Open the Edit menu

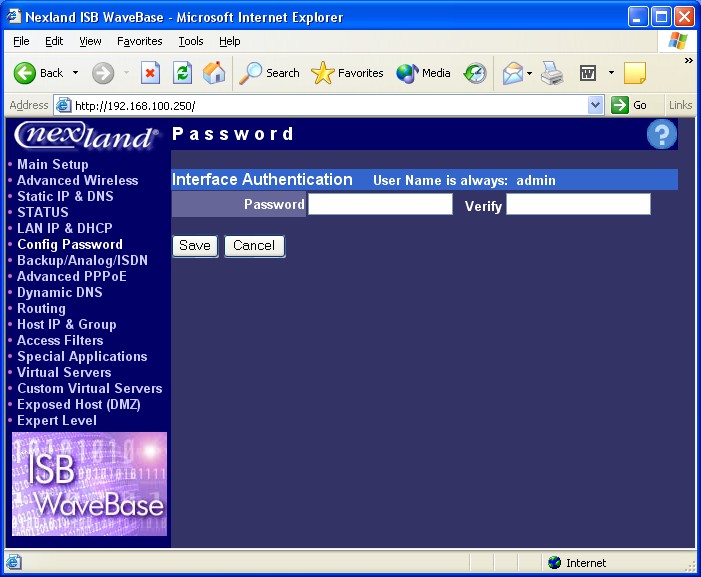coord(54,41)
